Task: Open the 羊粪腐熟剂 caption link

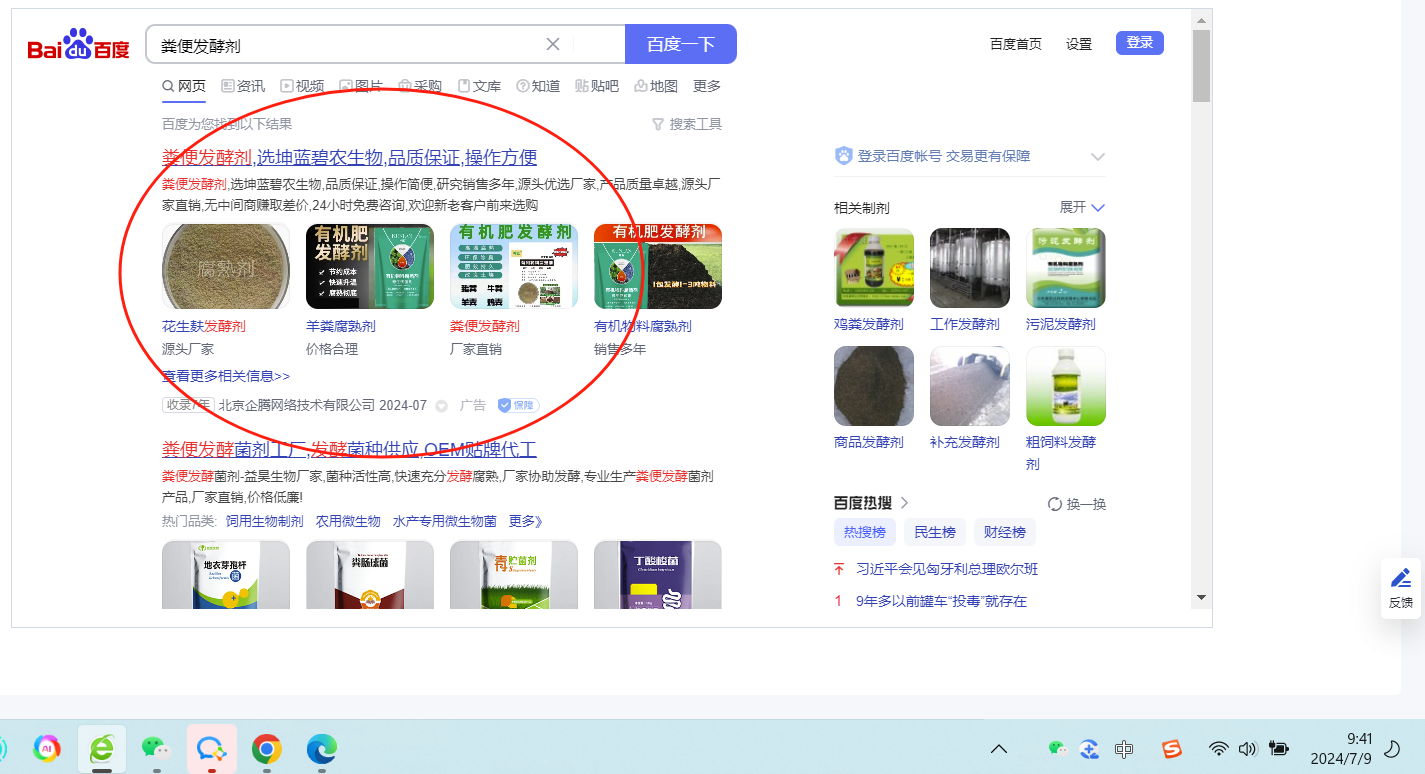Action: coord(341,326)
